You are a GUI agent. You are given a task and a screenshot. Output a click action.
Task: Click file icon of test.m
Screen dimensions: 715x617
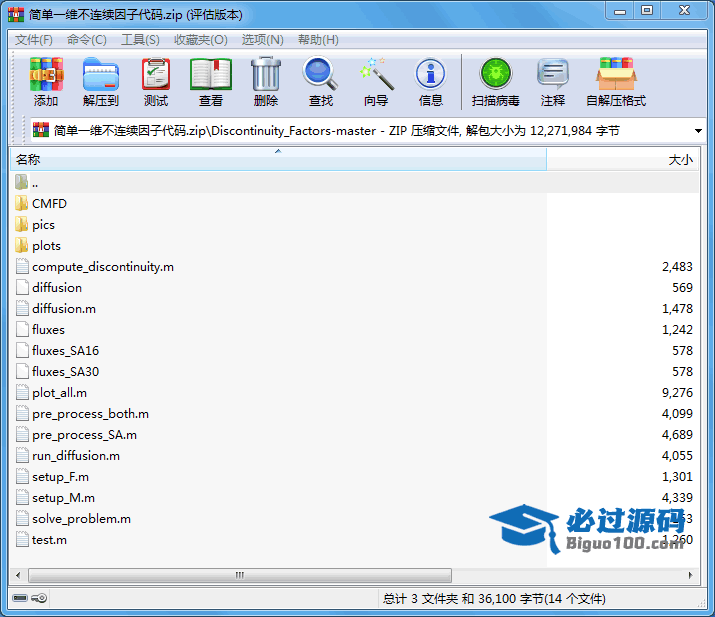pyautogui.click(x=22, y=539)
